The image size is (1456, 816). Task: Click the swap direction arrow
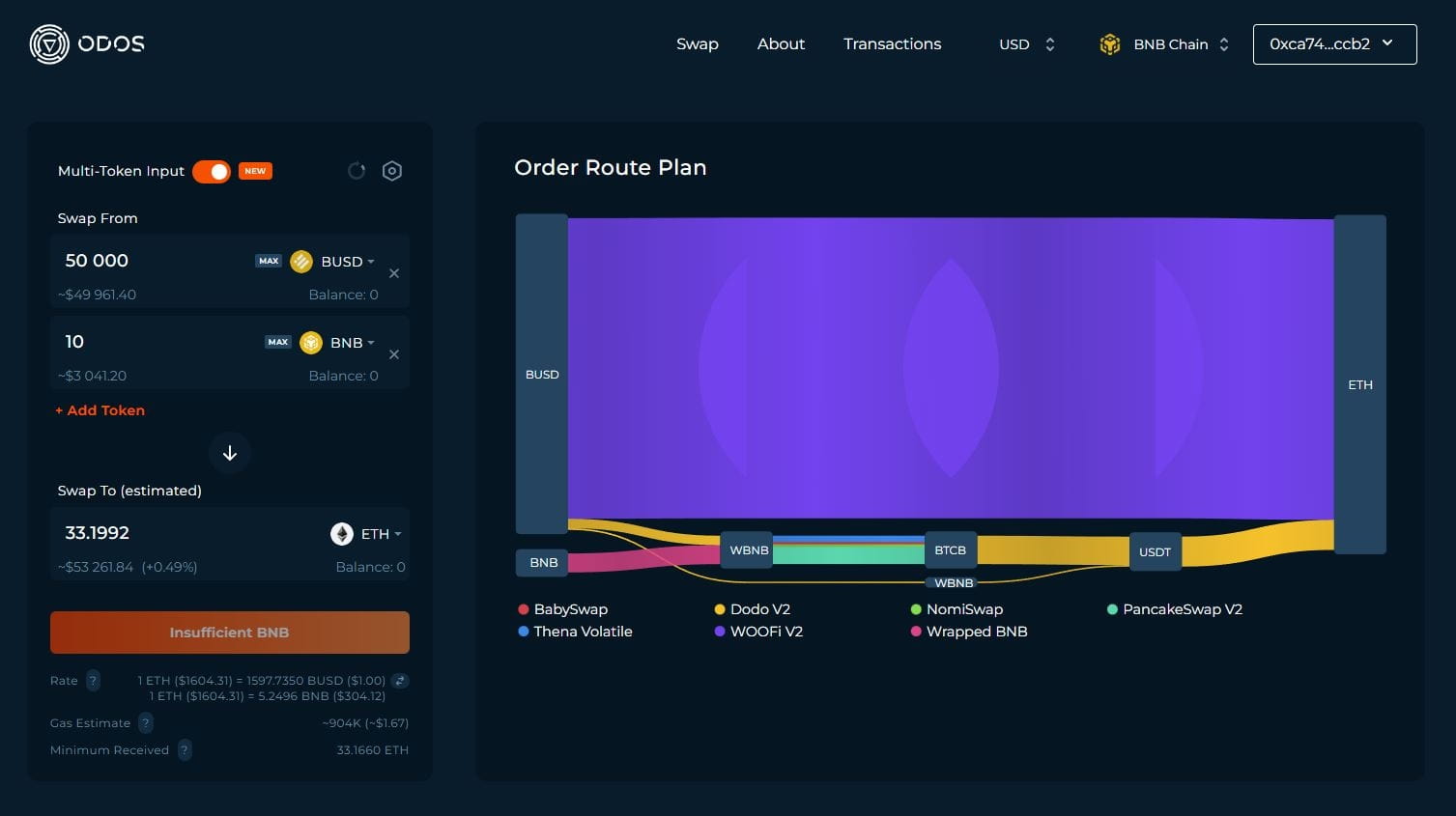pyautogui.click(x=229, y=452)
